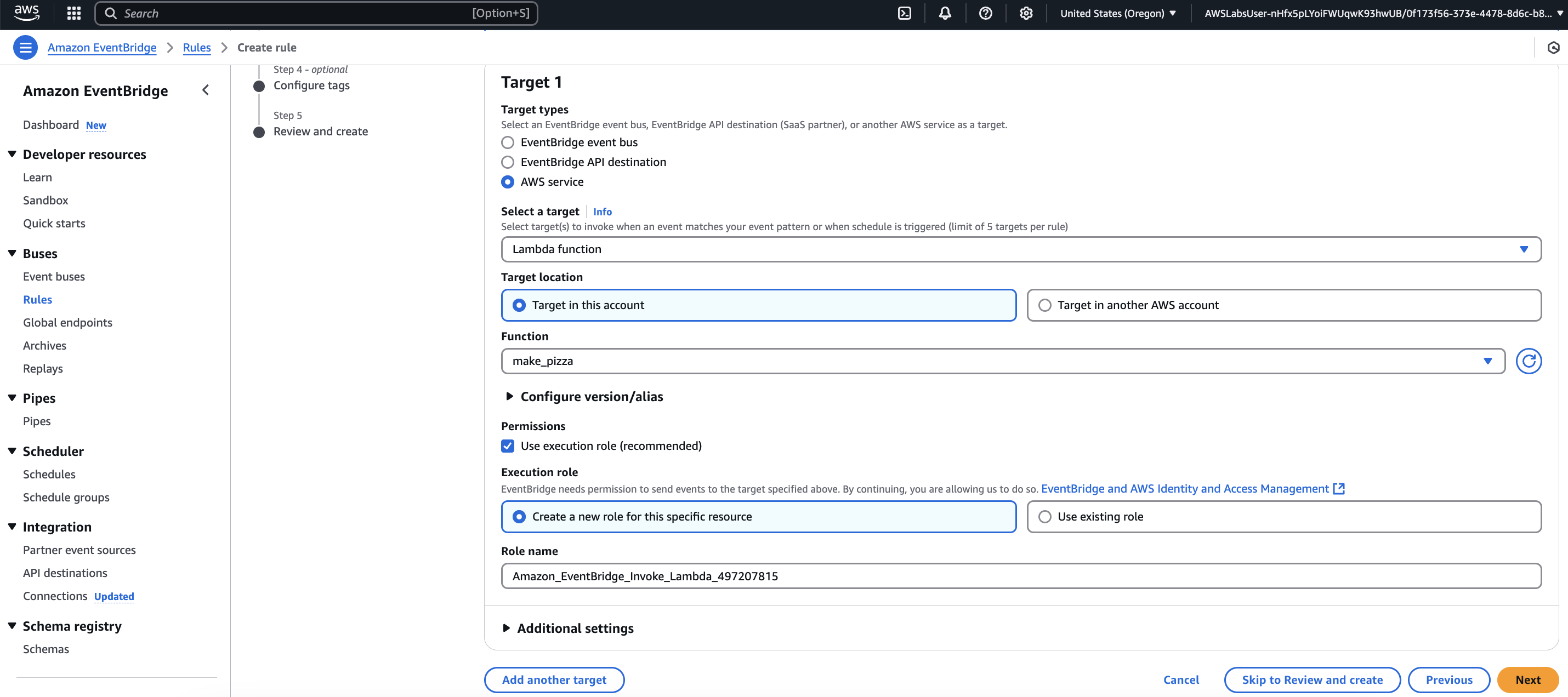Open Sandbox in sidebar
Screen dimensions: 1568x697
point(46,200)
